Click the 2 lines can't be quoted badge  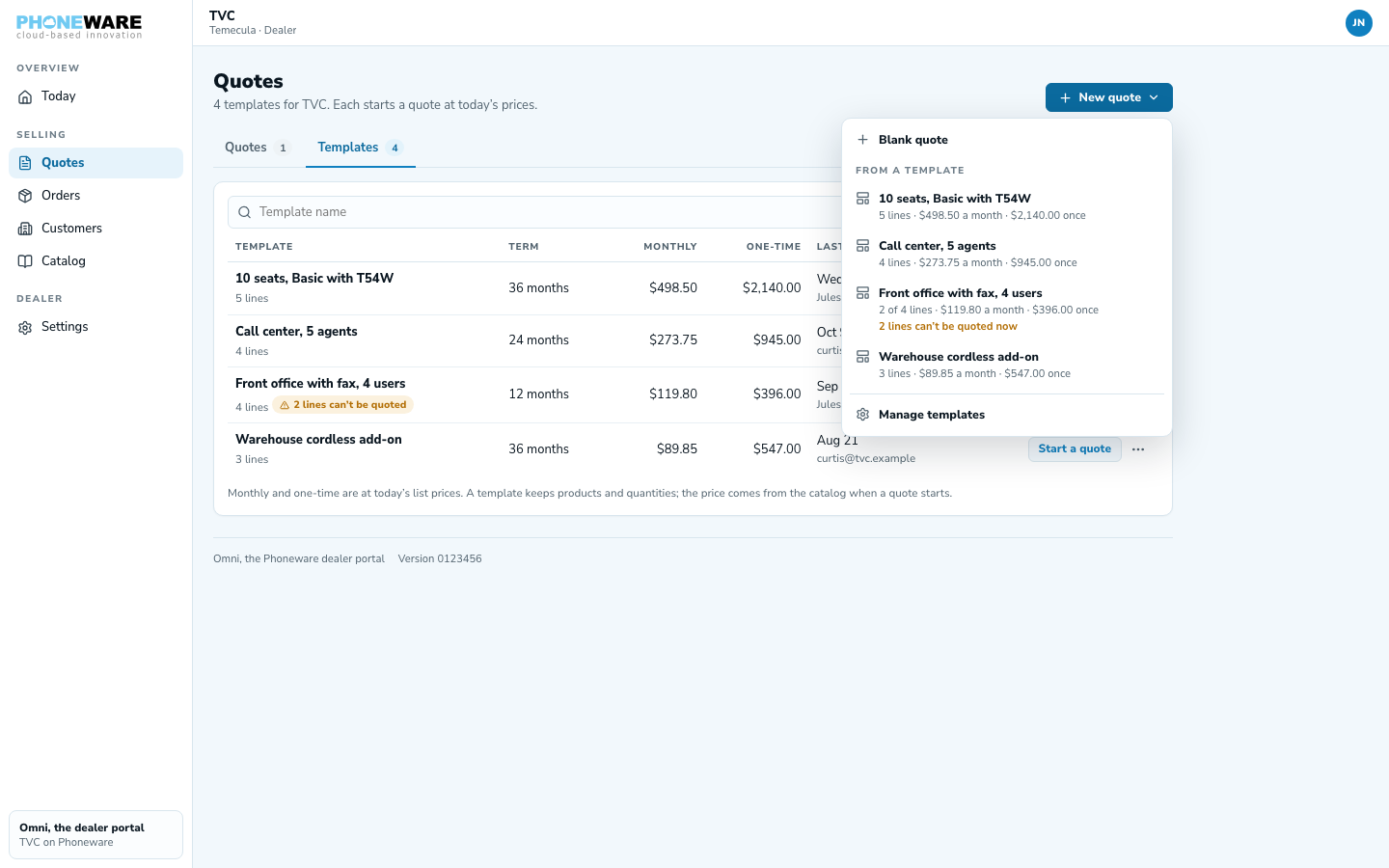click(x=343, y=405)
